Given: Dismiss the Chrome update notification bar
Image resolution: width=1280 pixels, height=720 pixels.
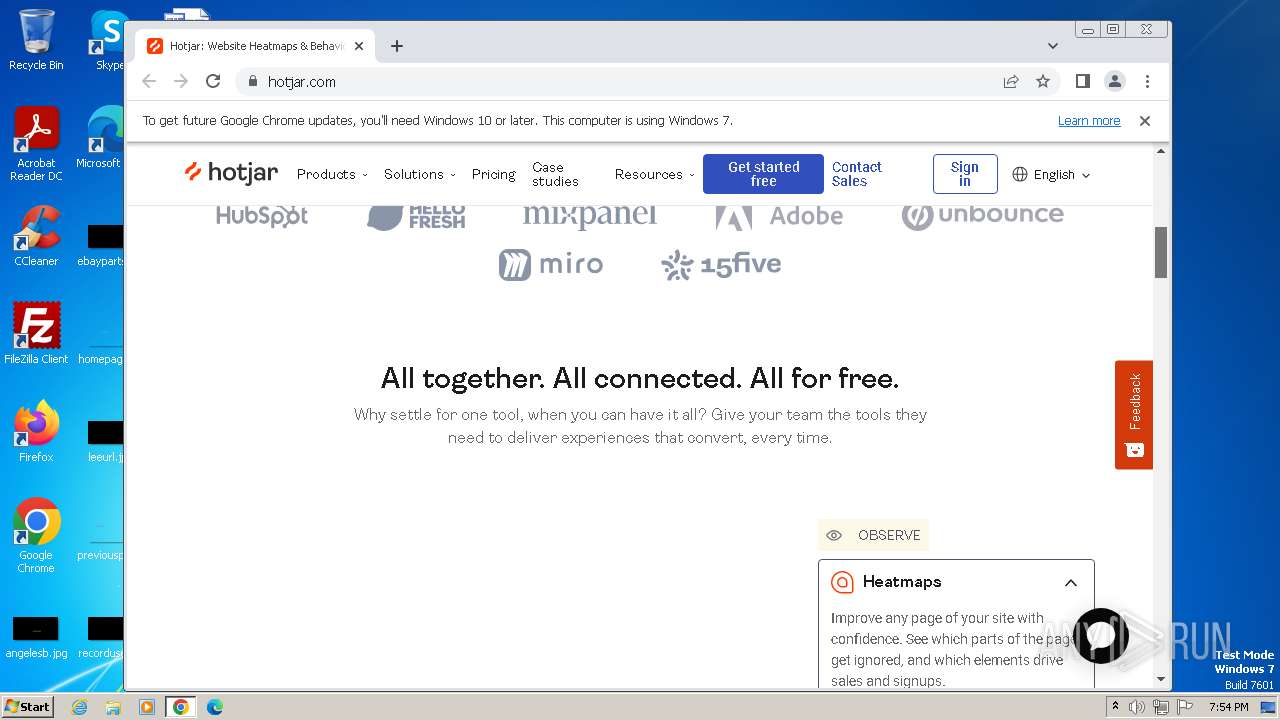Looking at the screenshot, I should tap(1145, 121).
